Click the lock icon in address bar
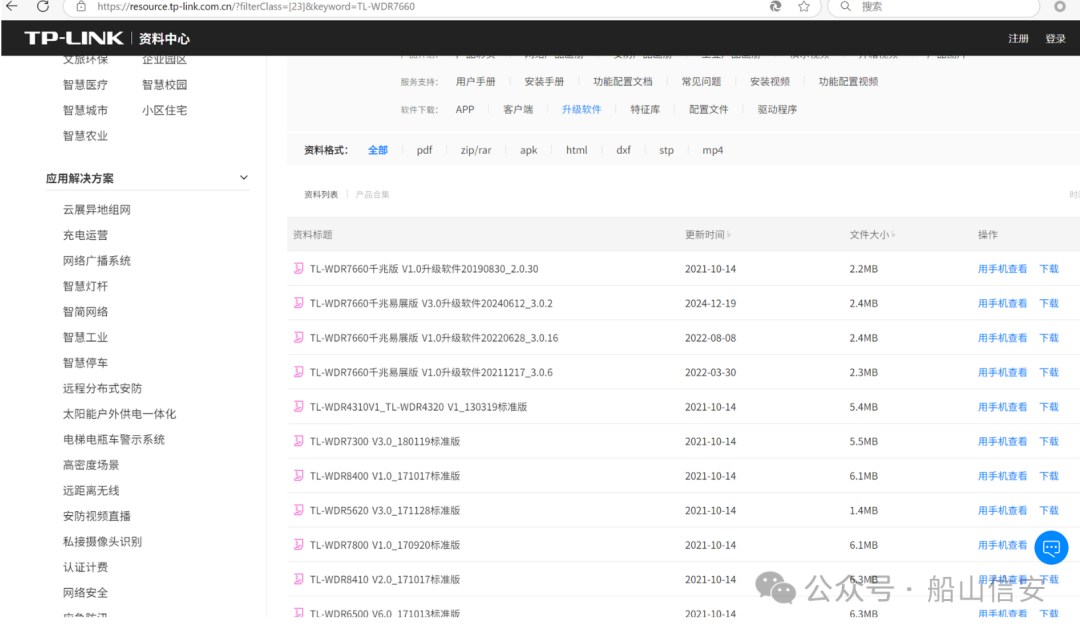The width and height of the screenshot is (1080, 632). (x=81, y=6)
